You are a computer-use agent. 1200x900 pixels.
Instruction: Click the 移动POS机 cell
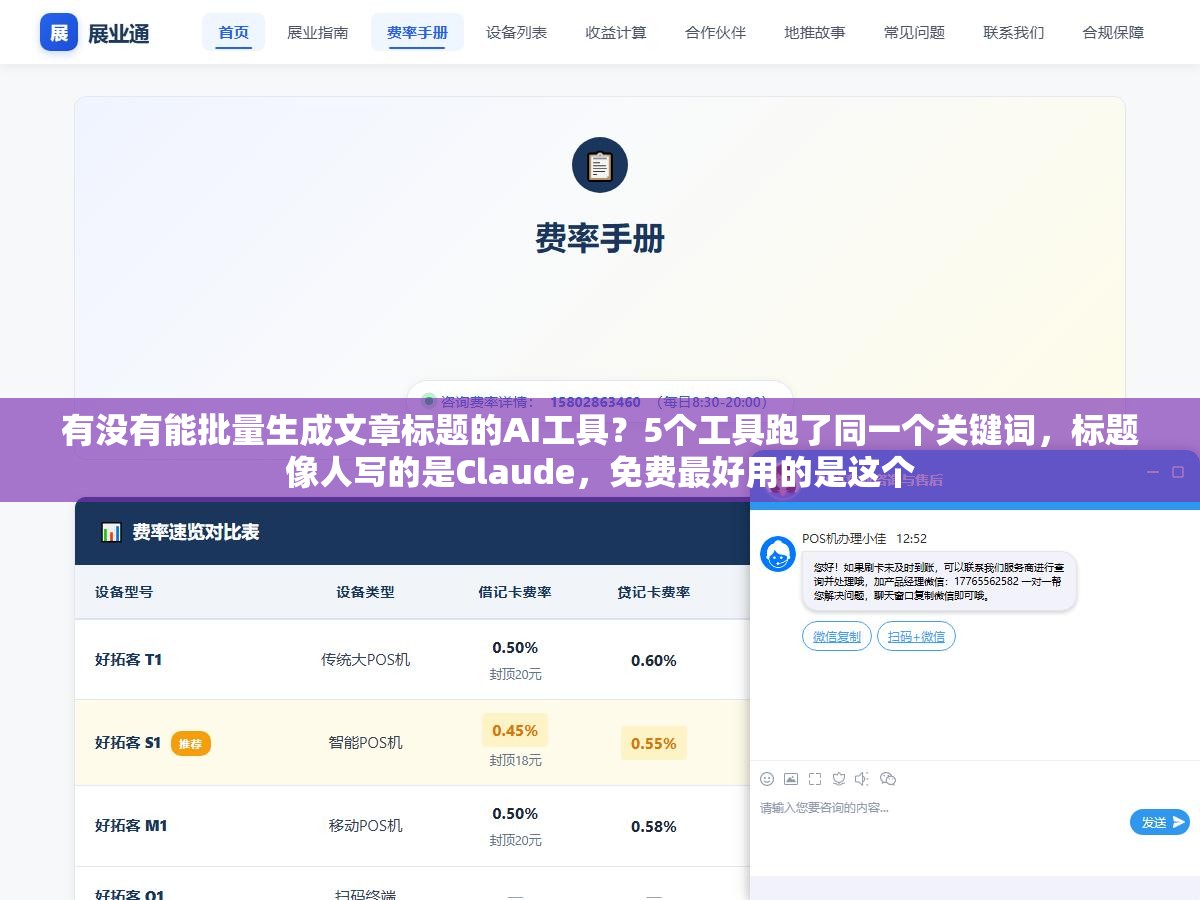pyautogui.click(x=366, y=825)
